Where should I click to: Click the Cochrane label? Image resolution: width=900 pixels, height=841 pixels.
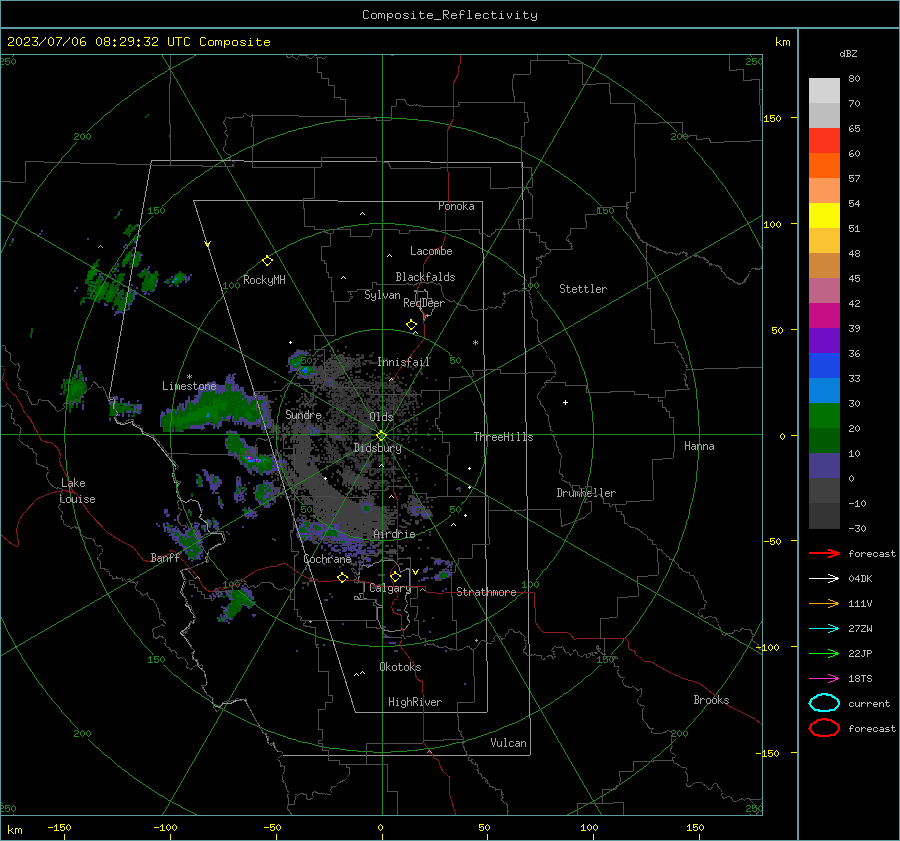[x=327, y=559]
